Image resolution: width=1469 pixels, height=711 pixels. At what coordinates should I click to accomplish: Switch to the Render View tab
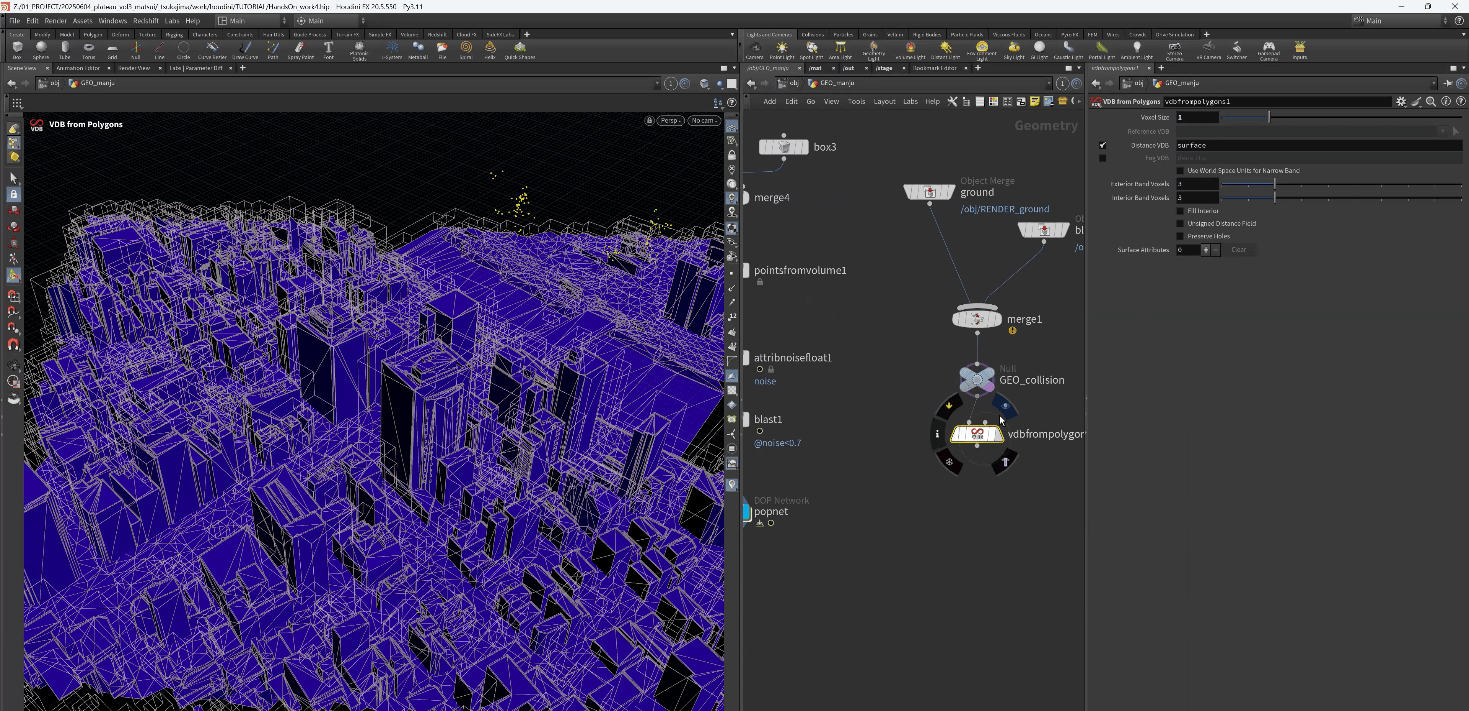[134, 68]
